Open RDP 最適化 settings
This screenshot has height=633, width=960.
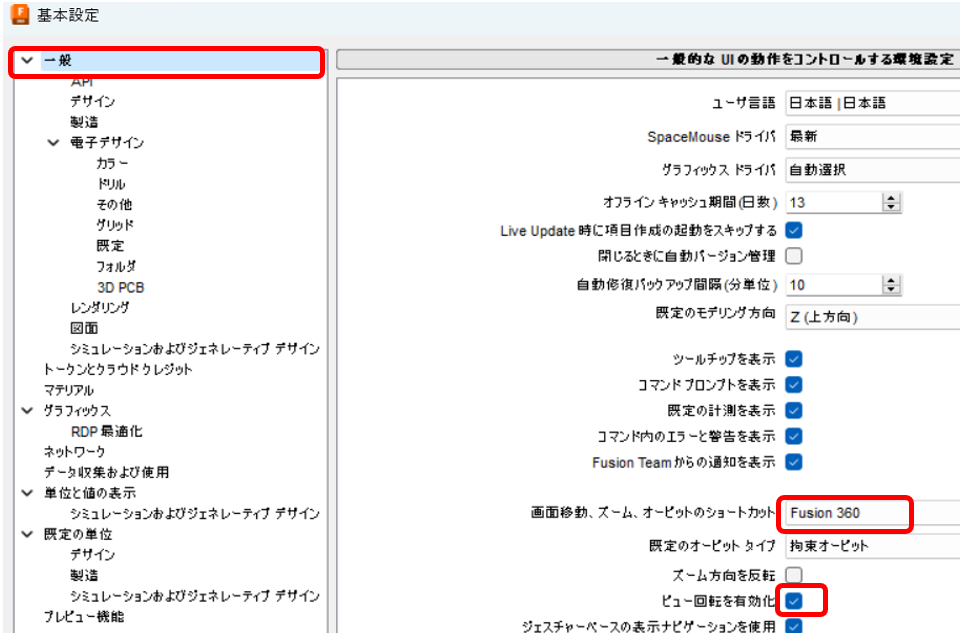pyautogui.click(x=107, y=432)
